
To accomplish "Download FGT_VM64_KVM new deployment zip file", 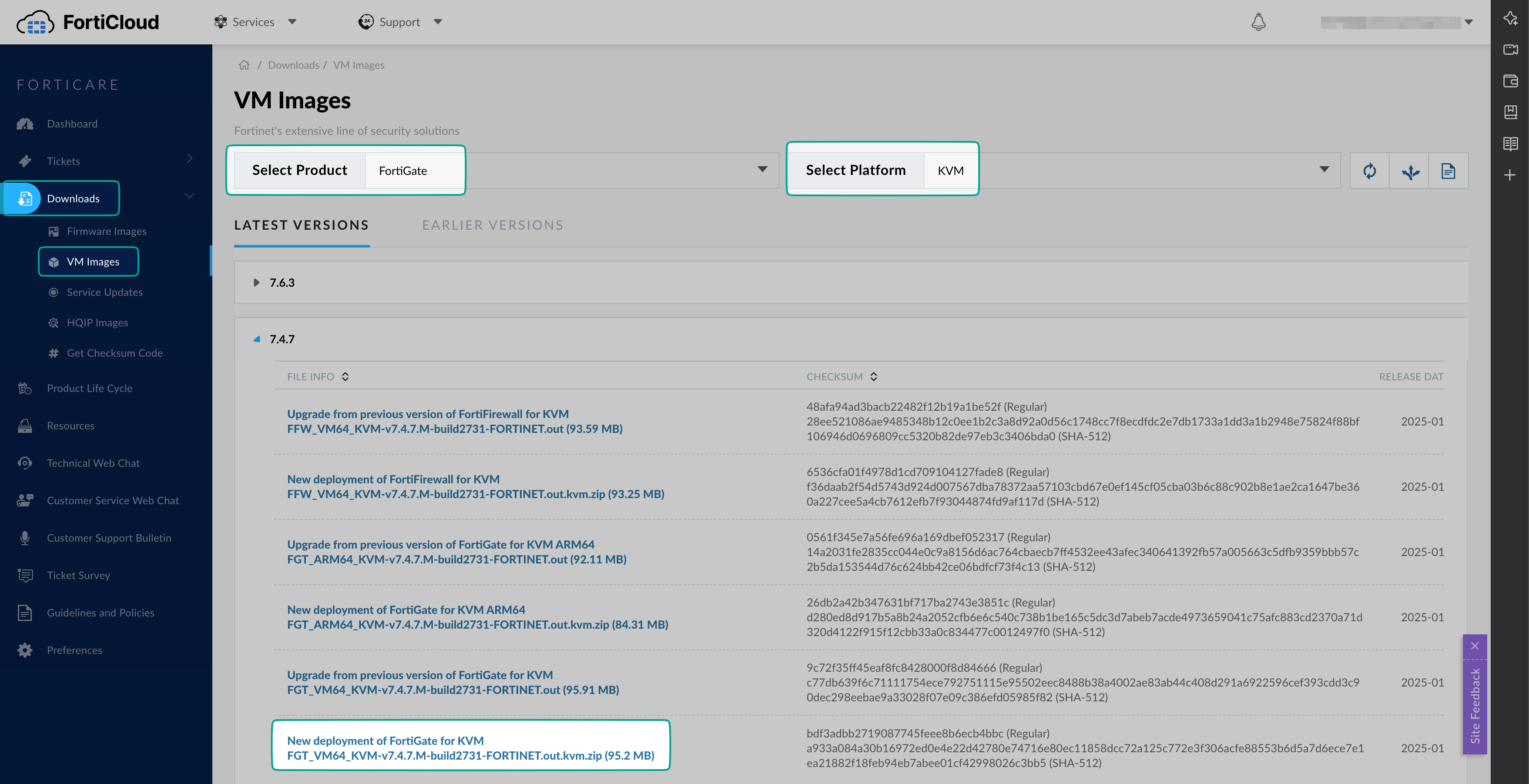I will 470,755.
